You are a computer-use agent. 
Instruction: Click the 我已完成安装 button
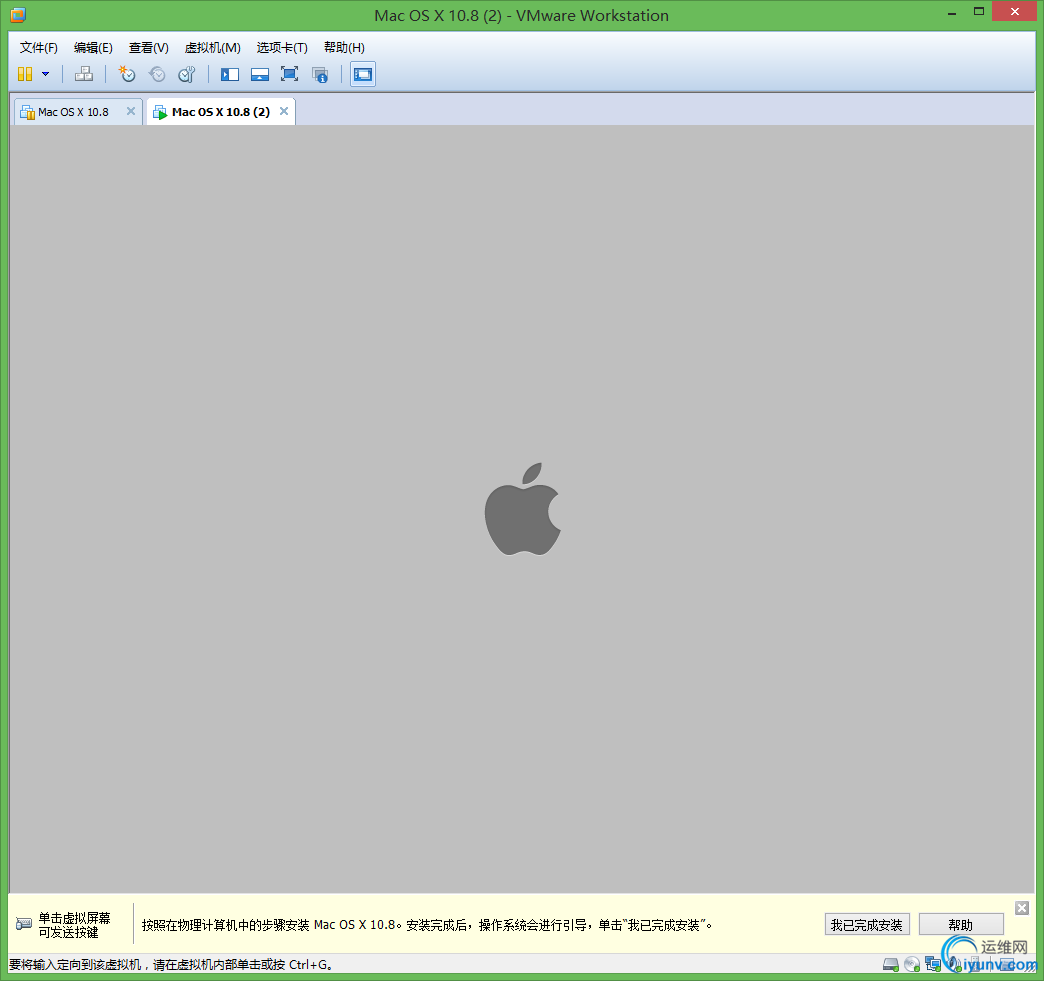(867, 924)
